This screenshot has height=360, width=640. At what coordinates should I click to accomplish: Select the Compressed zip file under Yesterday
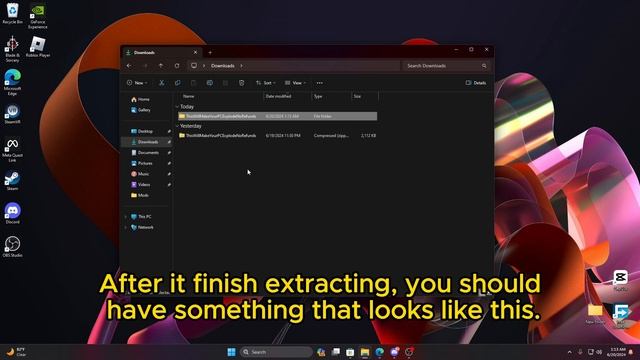(278, 136)
